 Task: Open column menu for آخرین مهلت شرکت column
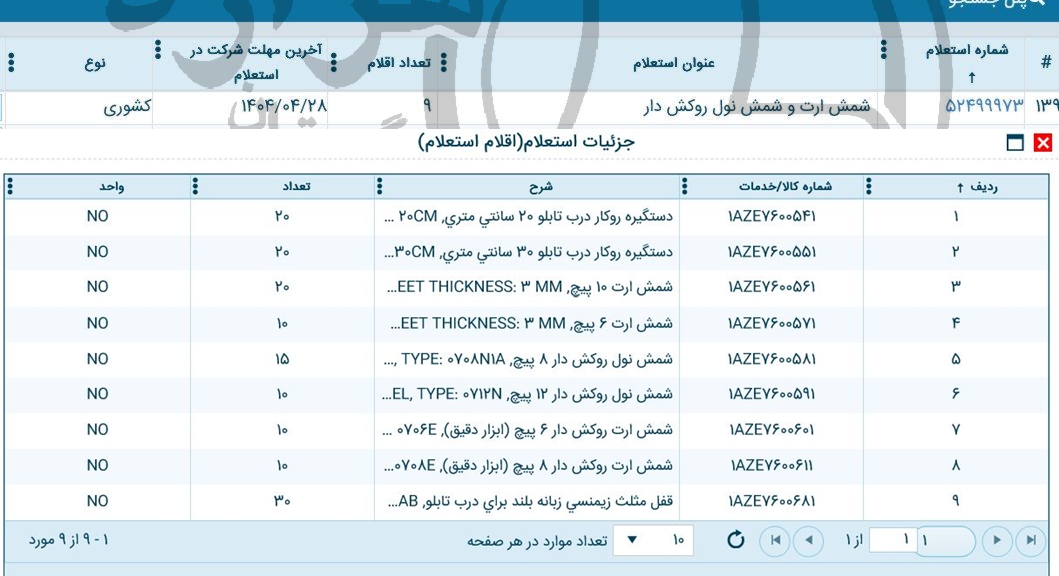click(x=157, y=48)
